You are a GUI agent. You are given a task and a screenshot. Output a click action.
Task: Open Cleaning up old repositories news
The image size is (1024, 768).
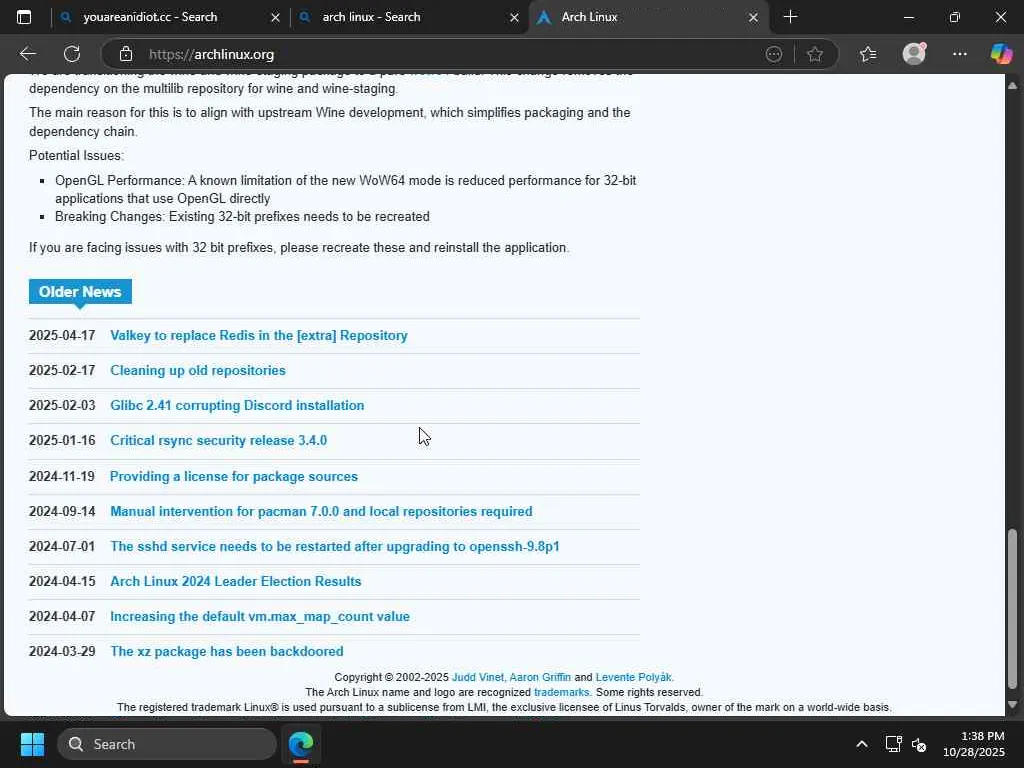[198, 370]
